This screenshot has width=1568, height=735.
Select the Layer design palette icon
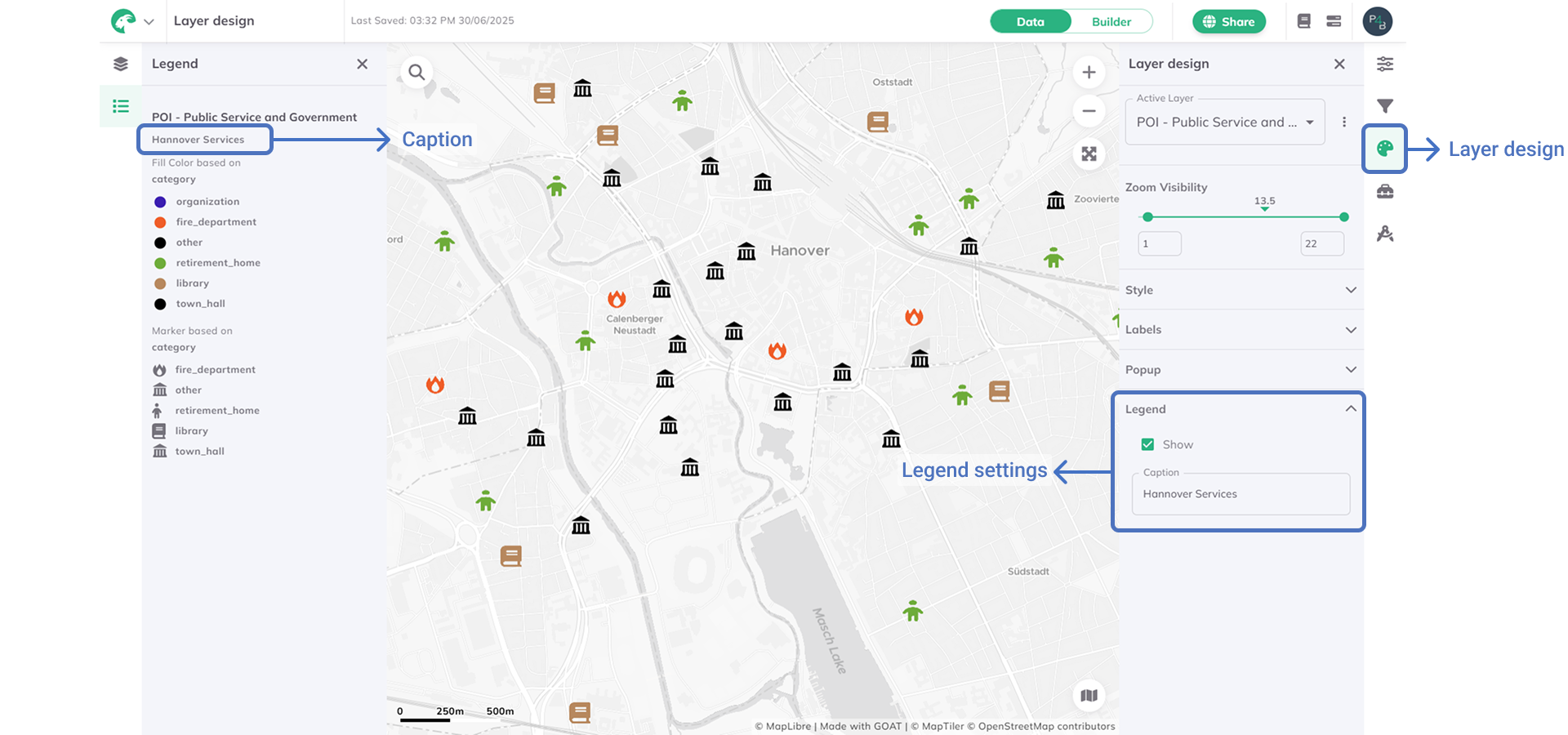coord(1384,149)
